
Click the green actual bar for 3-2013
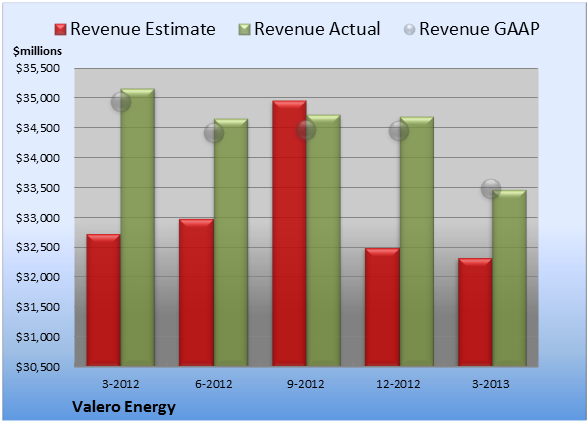pos(509,278)
